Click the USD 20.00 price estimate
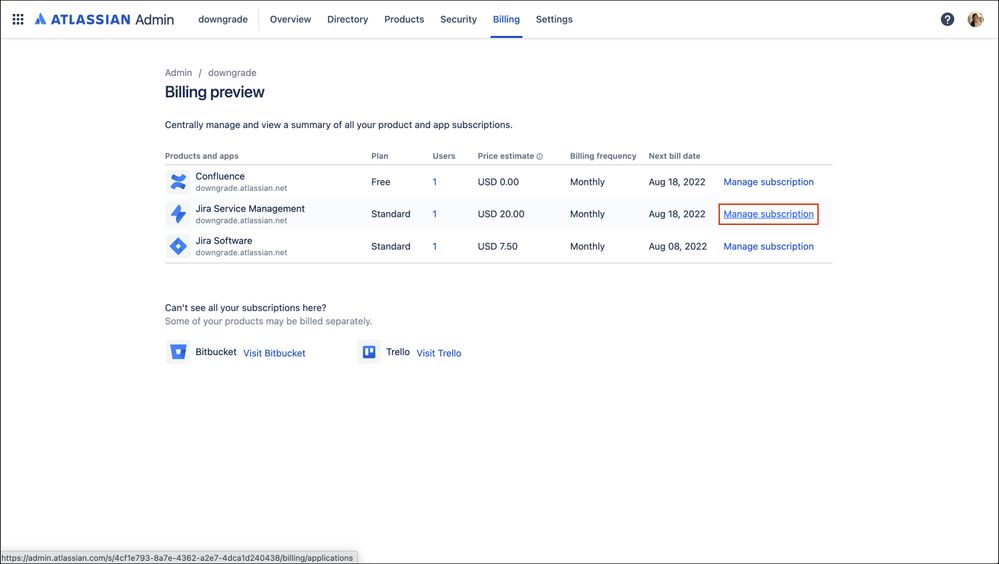999x564 pixels. click(x=501, y=214)
